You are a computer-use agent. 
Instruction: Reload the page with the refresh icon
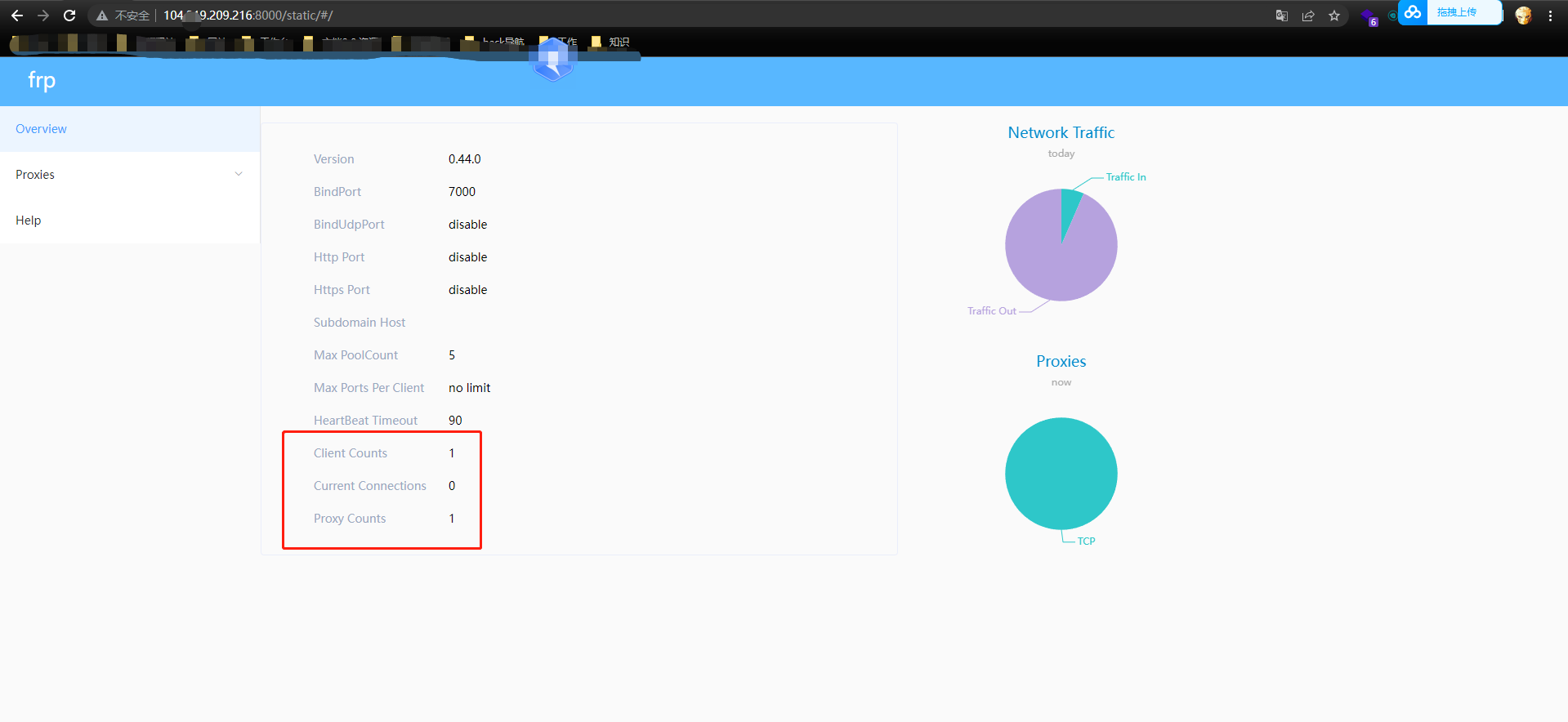[69, 16]
